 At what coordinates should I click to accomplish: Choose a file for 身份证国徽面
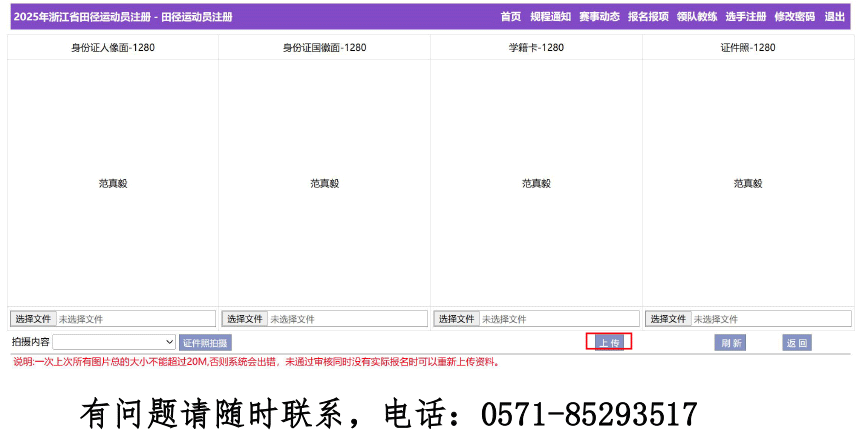(x=245, y=319)
